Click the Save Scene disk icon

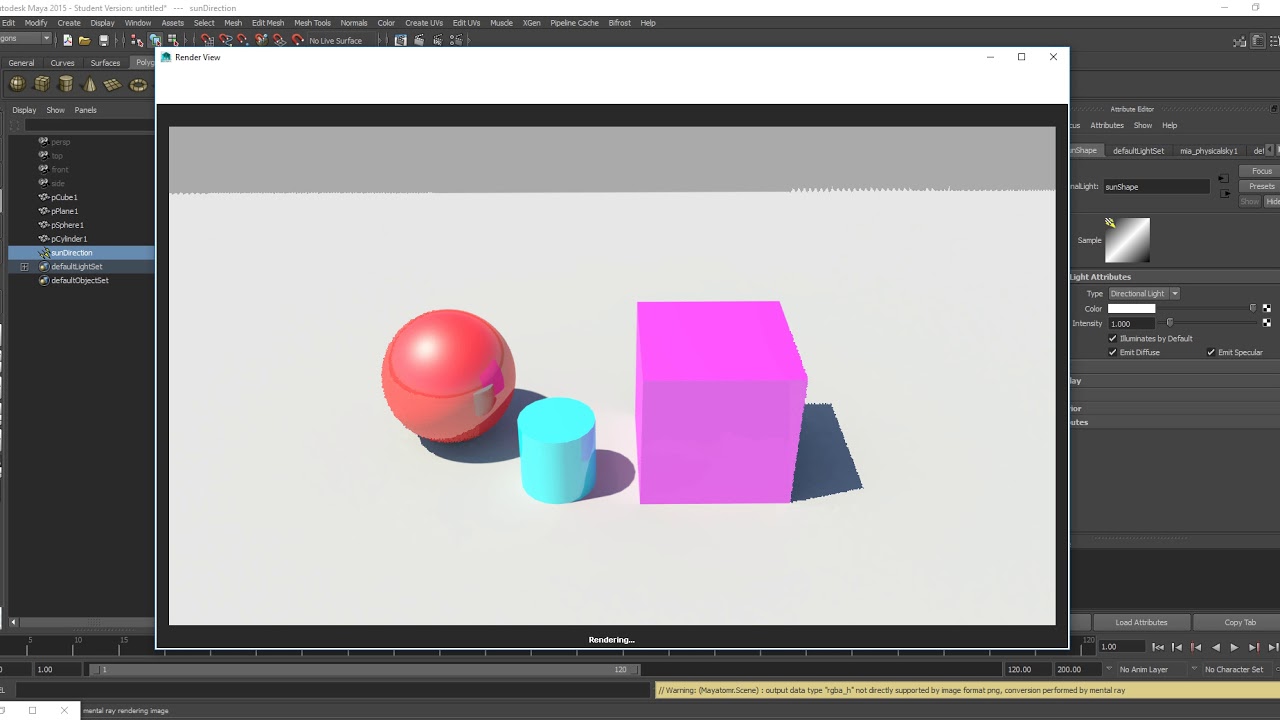104,40
